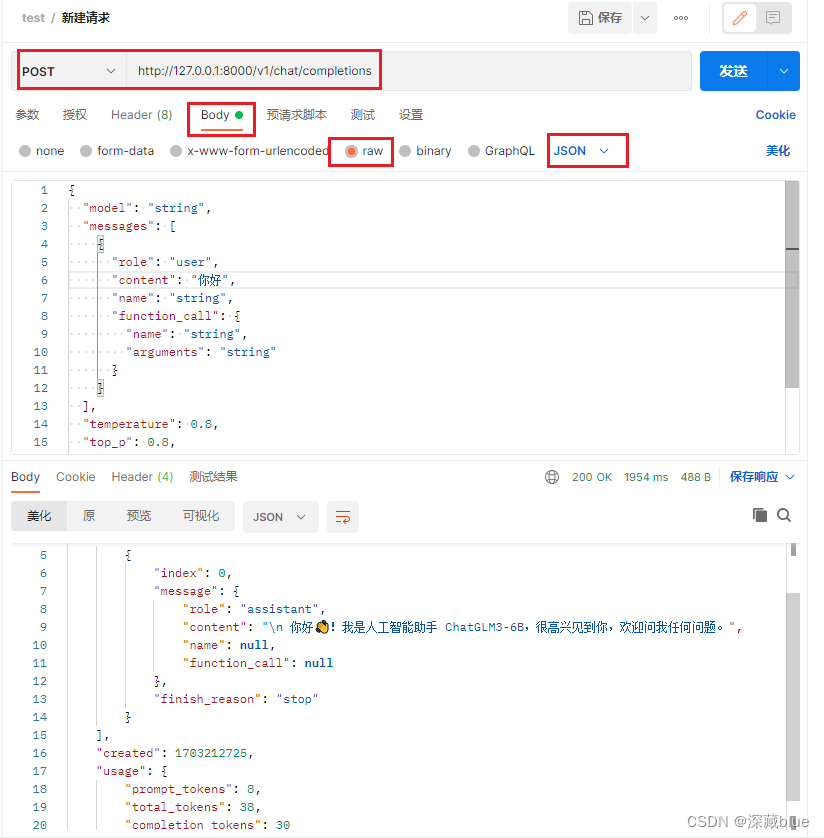Click the 新建请求 request title

pos(85,18)
